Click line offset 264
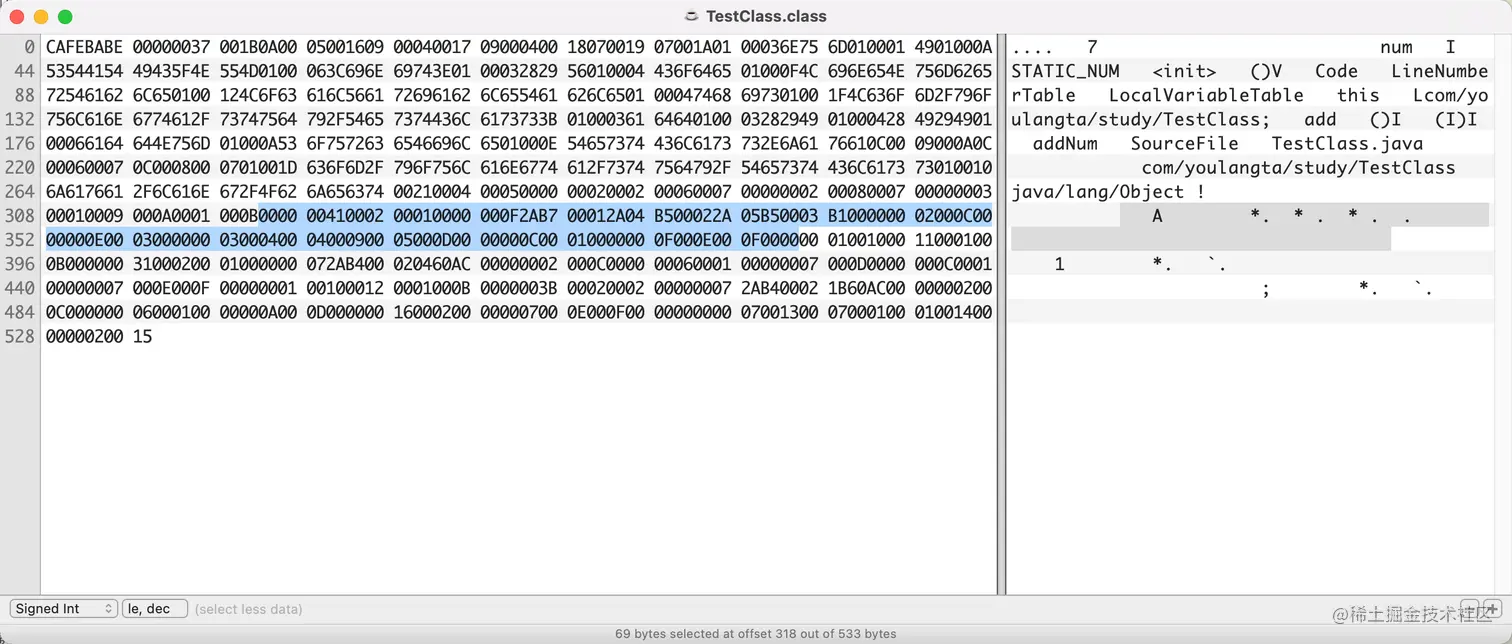This screenshot has height=644, width=1512. (21, 192)
